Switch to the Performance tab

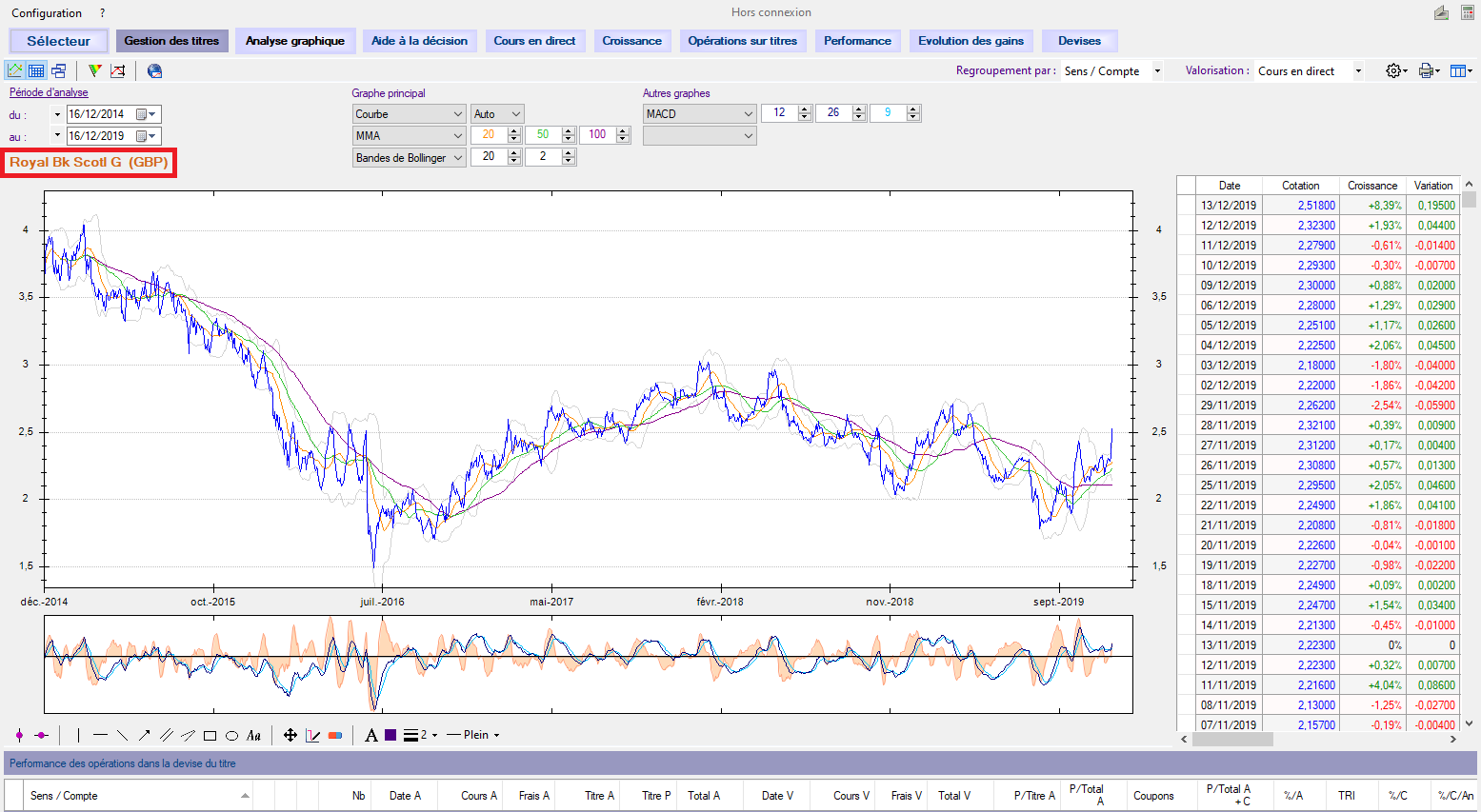[x=857, y=41]
